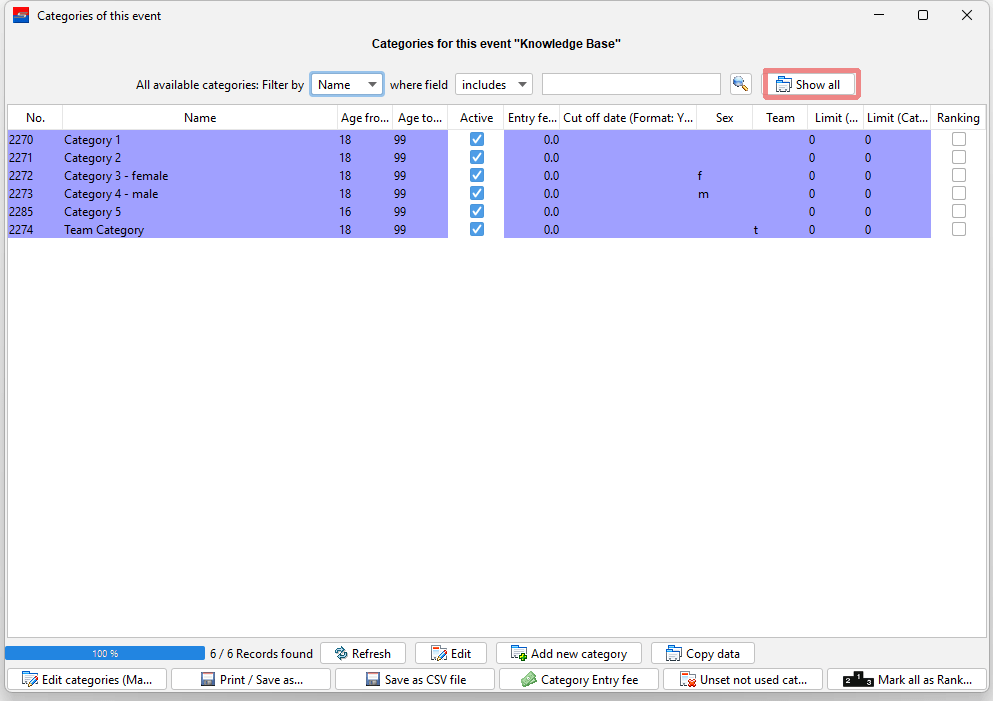Screen dimensions: 993x701
Task: Click Print / Save as button
Action: pos(251,679)
